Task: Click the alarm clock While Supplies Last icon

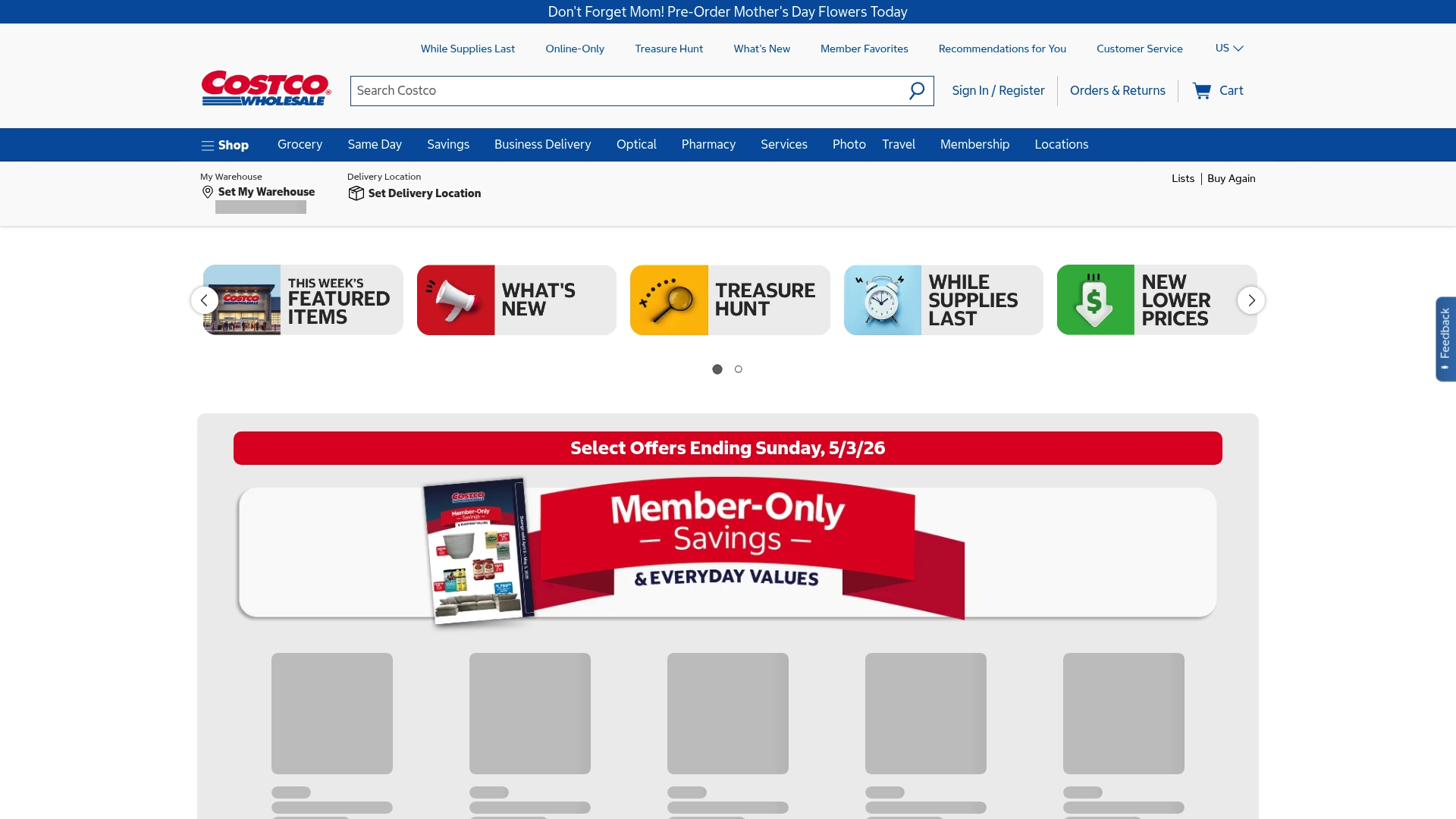Action: click(x=883, y=300)
